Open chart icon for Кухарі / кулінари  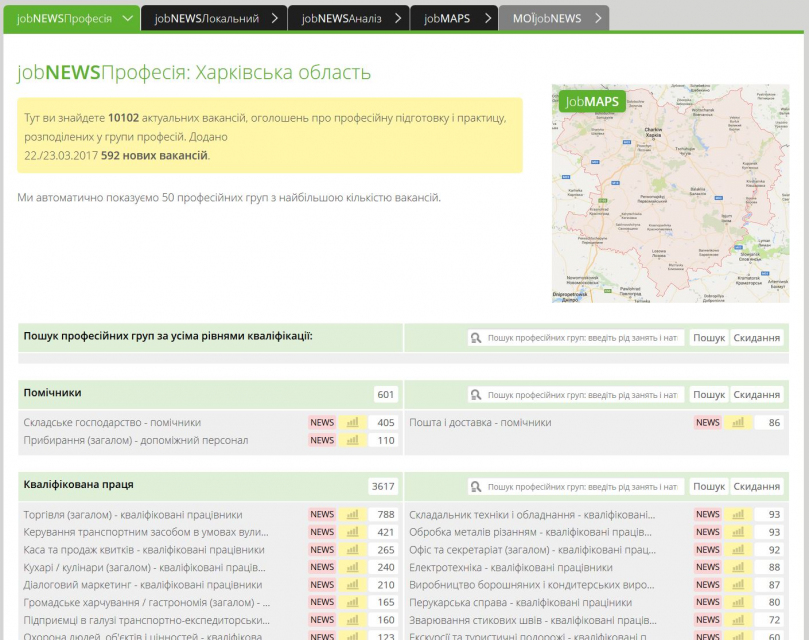pyautogui.click(x=352, y=567)
